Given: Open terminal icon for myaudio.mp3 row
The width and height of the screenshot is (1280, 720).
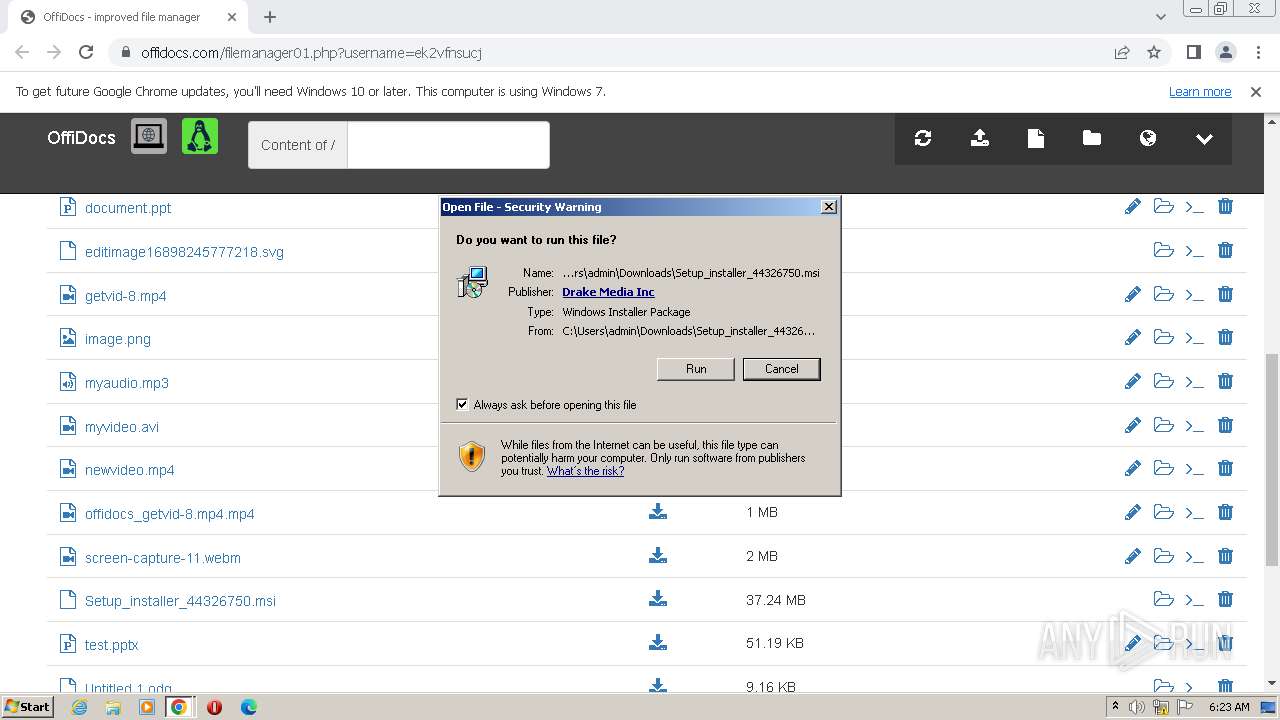Looking at the screenshot, I should point(1194,382).
